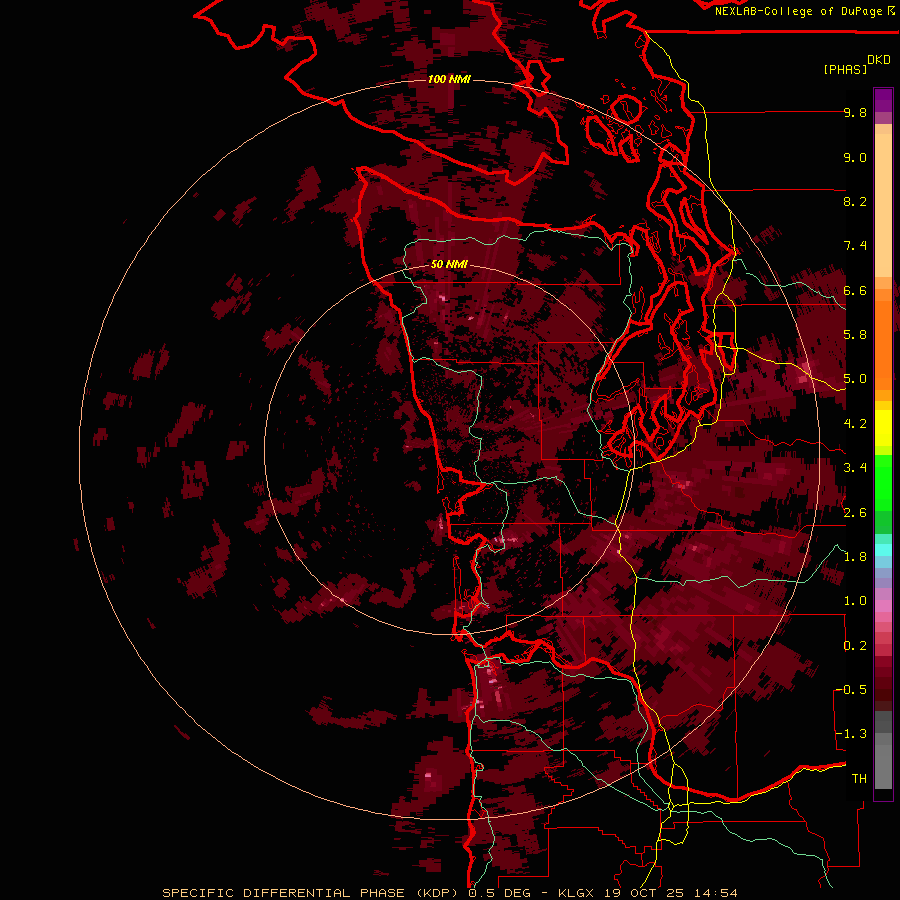The height and width of the screenshot is (900, 900).
Task: Click the purple top segment of the color bar
Action: click(x=883, y=100)
